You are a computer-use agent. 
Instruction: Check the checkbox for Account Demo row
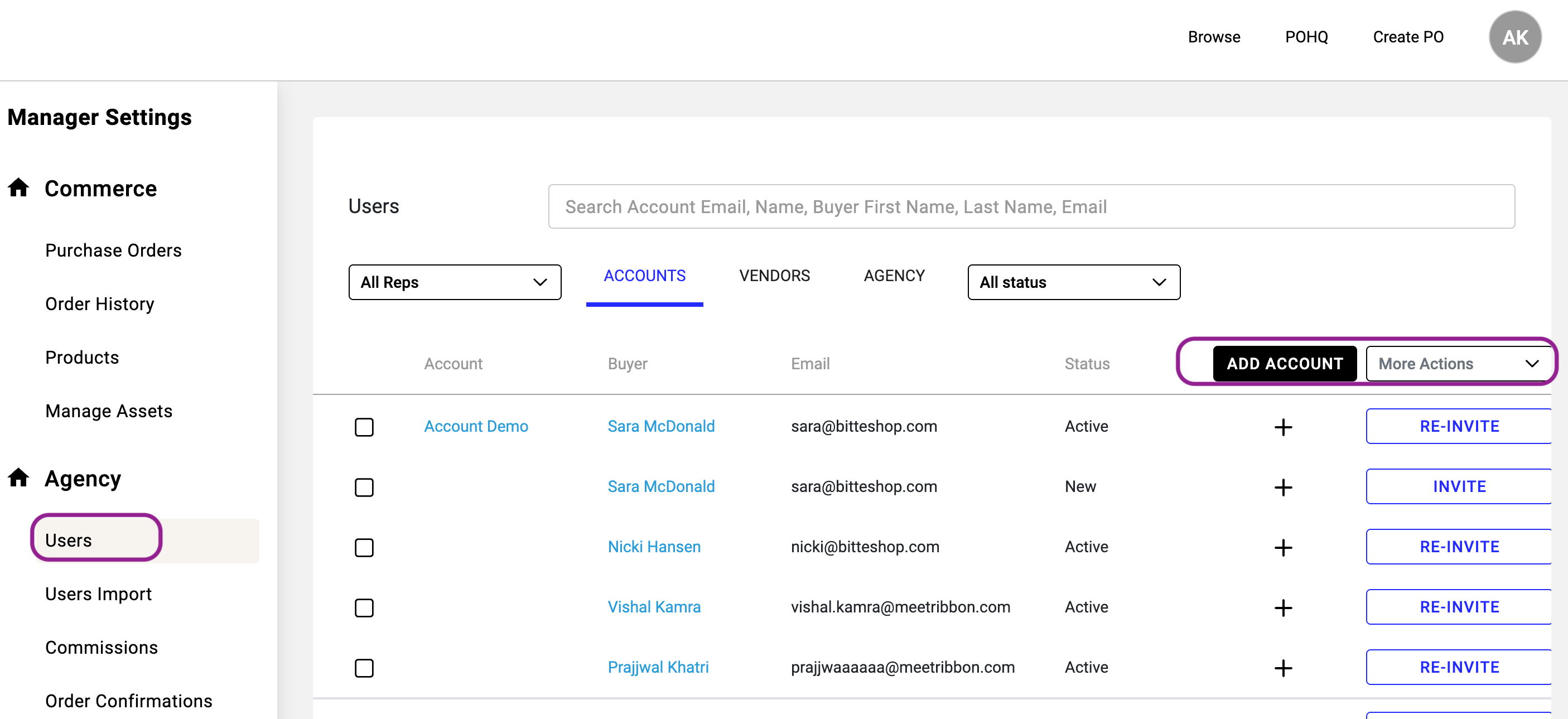tap(364, 427)
